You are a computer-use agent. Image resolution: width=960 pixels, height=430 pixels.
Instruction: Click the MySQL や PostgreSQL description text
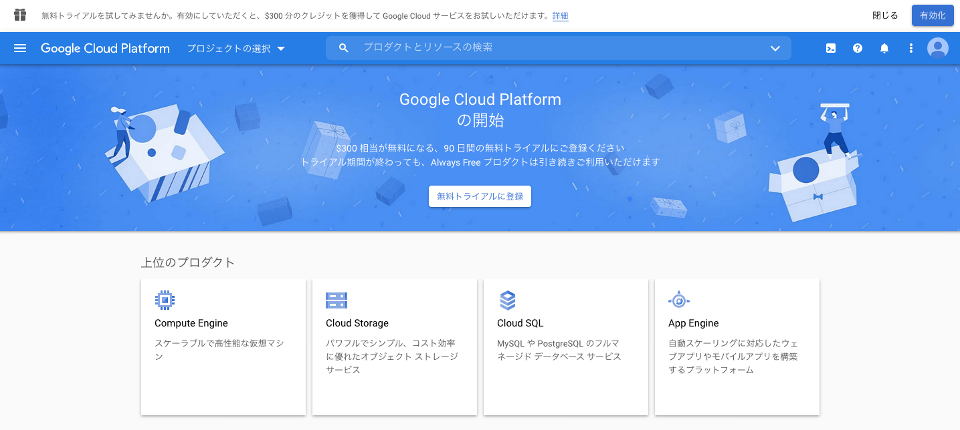click(559, 349)
